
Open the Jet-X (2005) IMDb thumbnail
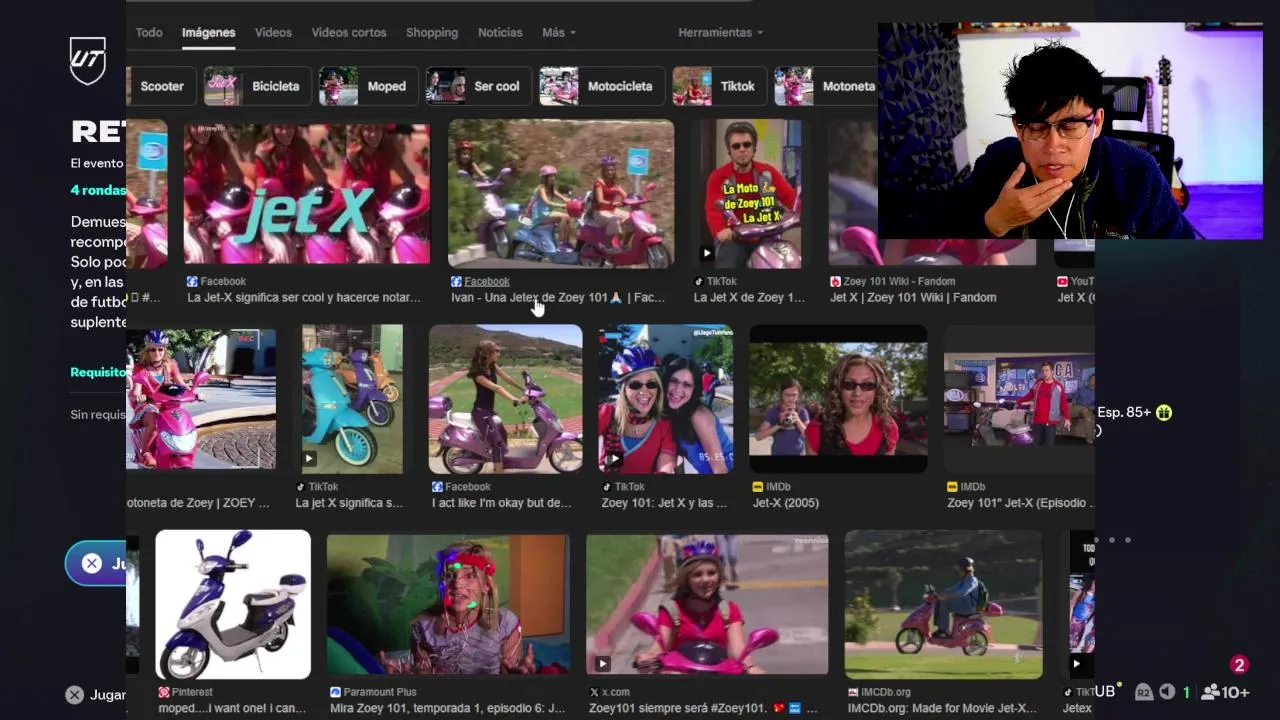pos(838,398)
